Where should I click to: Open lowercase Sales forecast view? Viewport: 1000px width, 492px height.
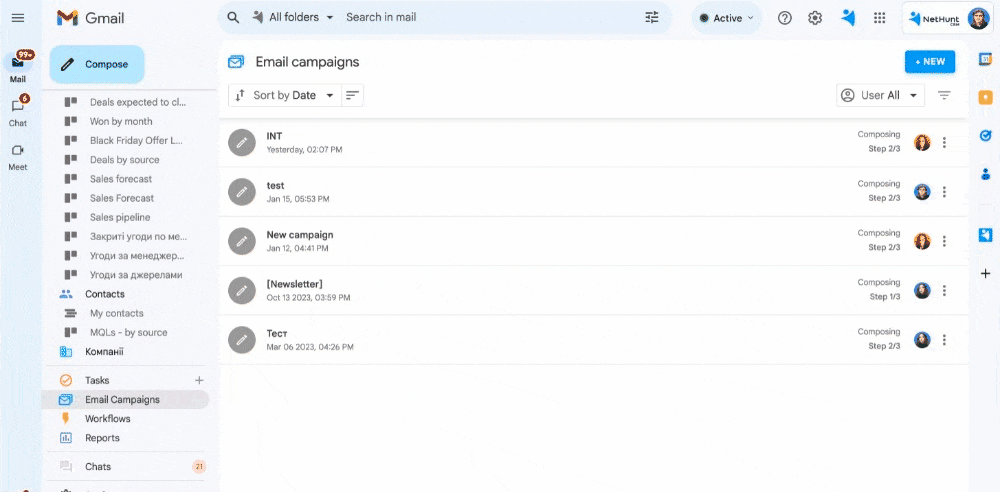(121, 179)
